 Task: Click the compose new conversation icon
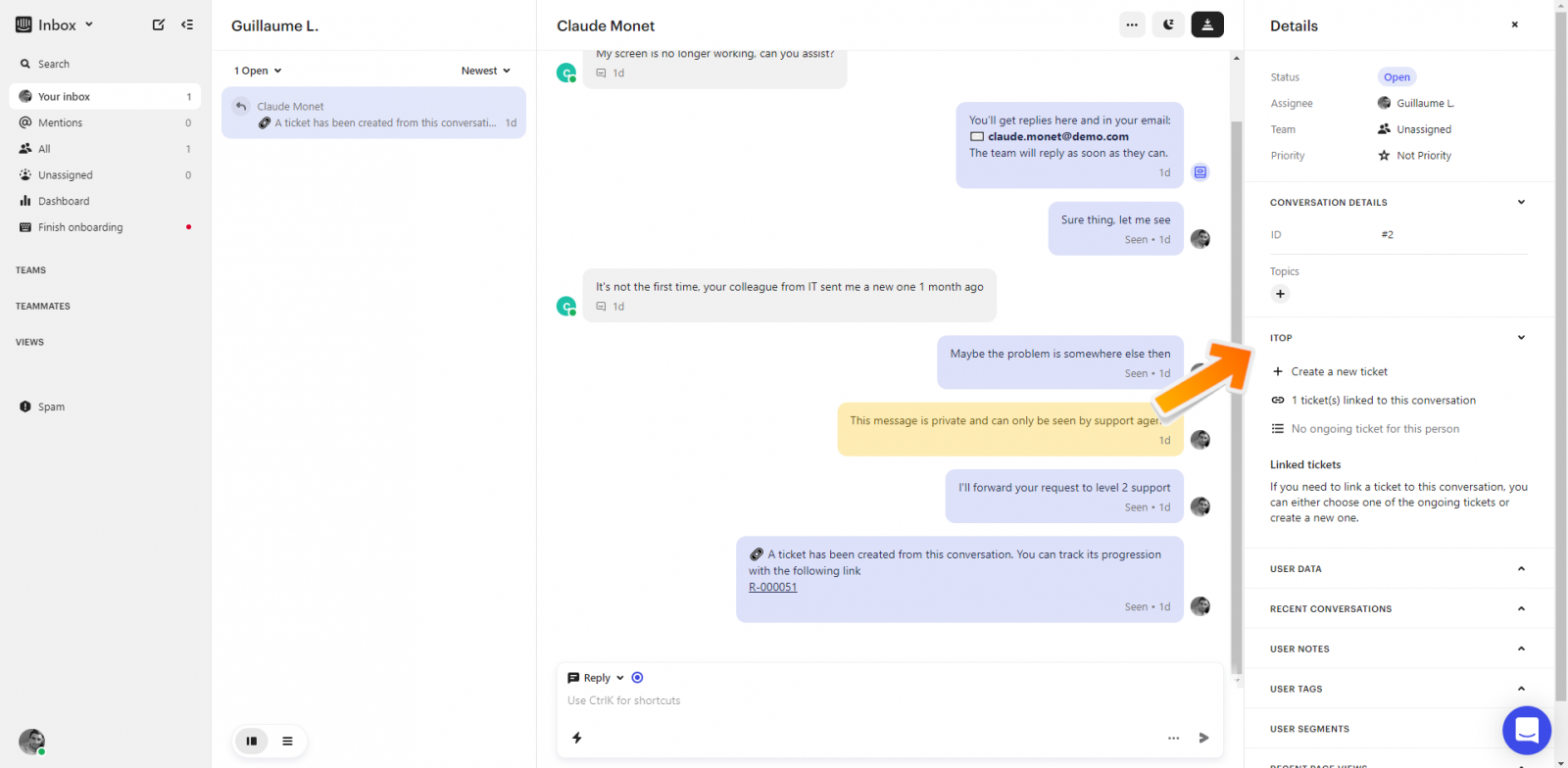[x=159, y=24]
